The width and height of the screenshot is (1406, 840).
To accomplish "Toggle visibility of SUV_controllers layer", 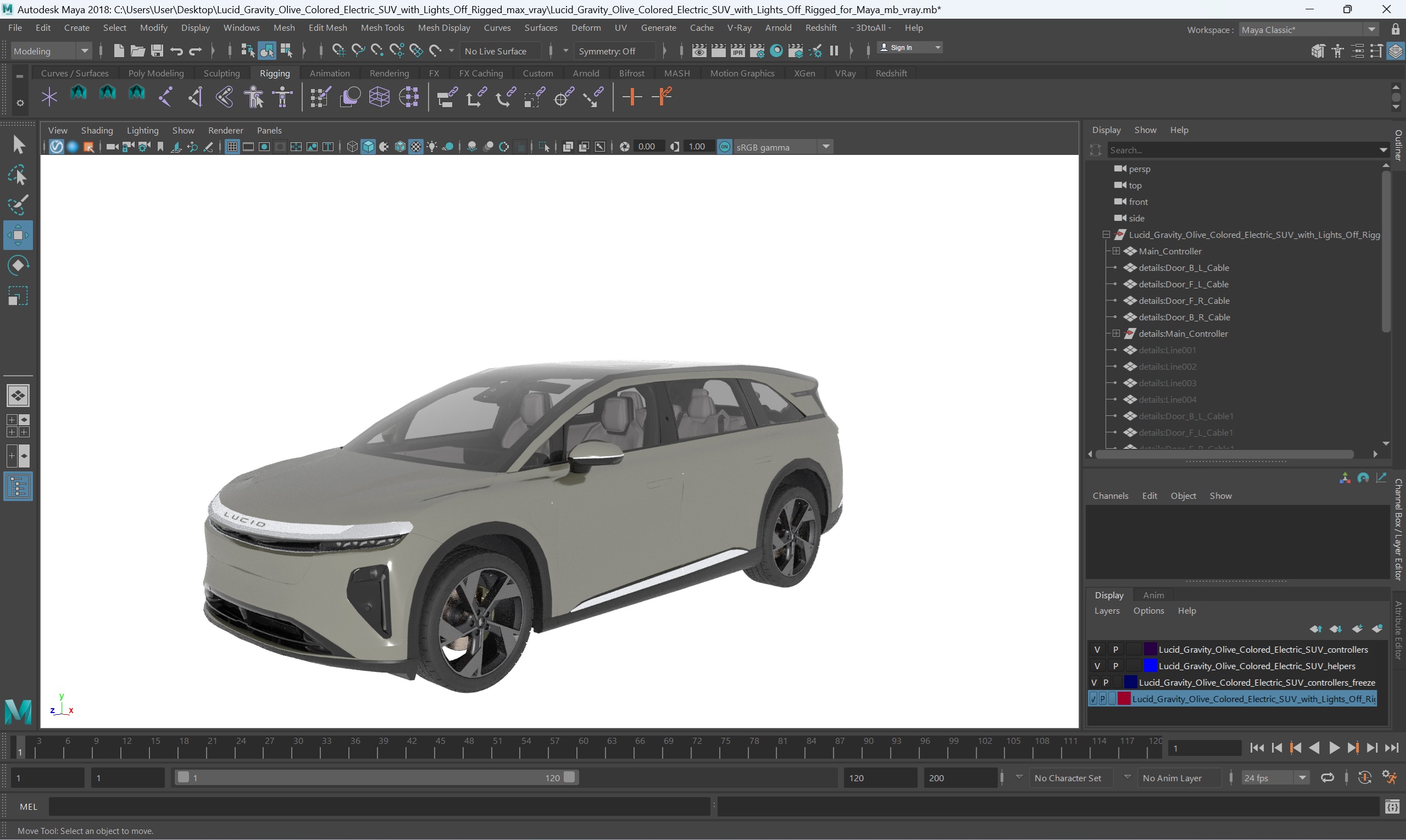I will (1097, 649).
